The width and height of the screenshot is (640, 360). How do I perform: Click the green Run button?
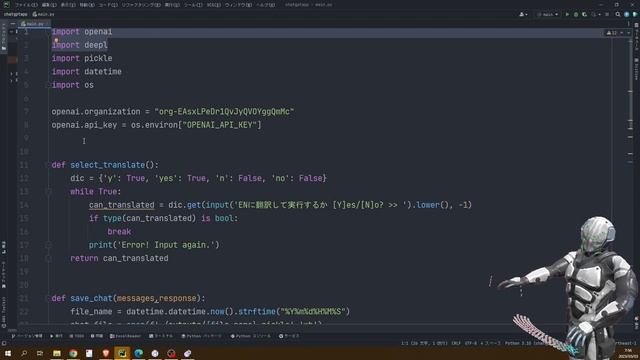tap(567, 14)
